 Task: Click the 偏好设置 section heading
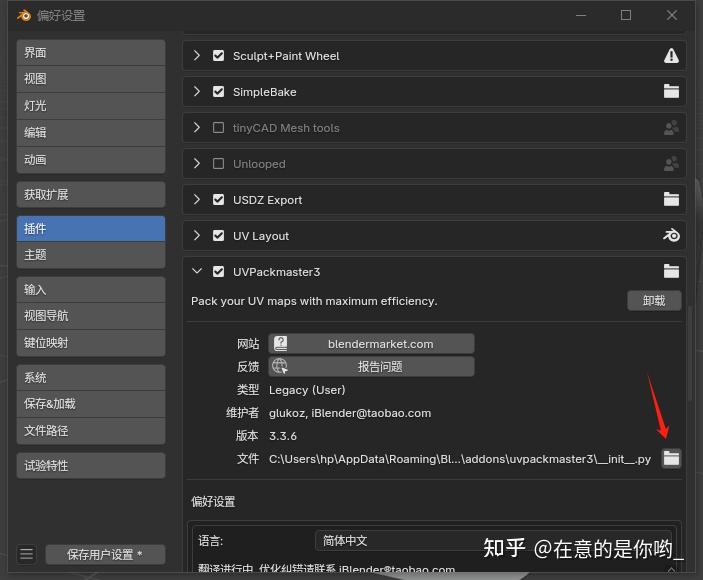[213, 502]
